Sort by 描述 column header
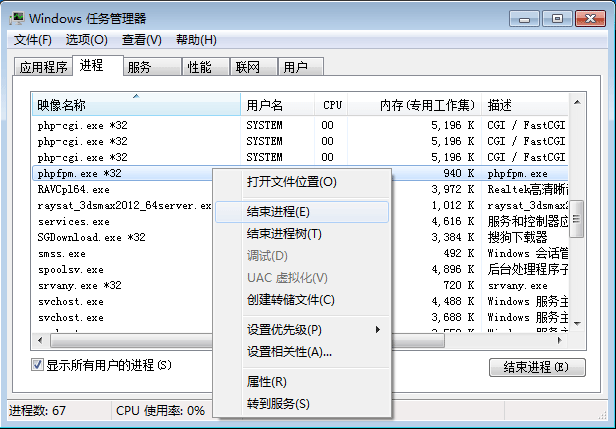The width and height of the screenshot is (616, 429). (x=525, y=105)
